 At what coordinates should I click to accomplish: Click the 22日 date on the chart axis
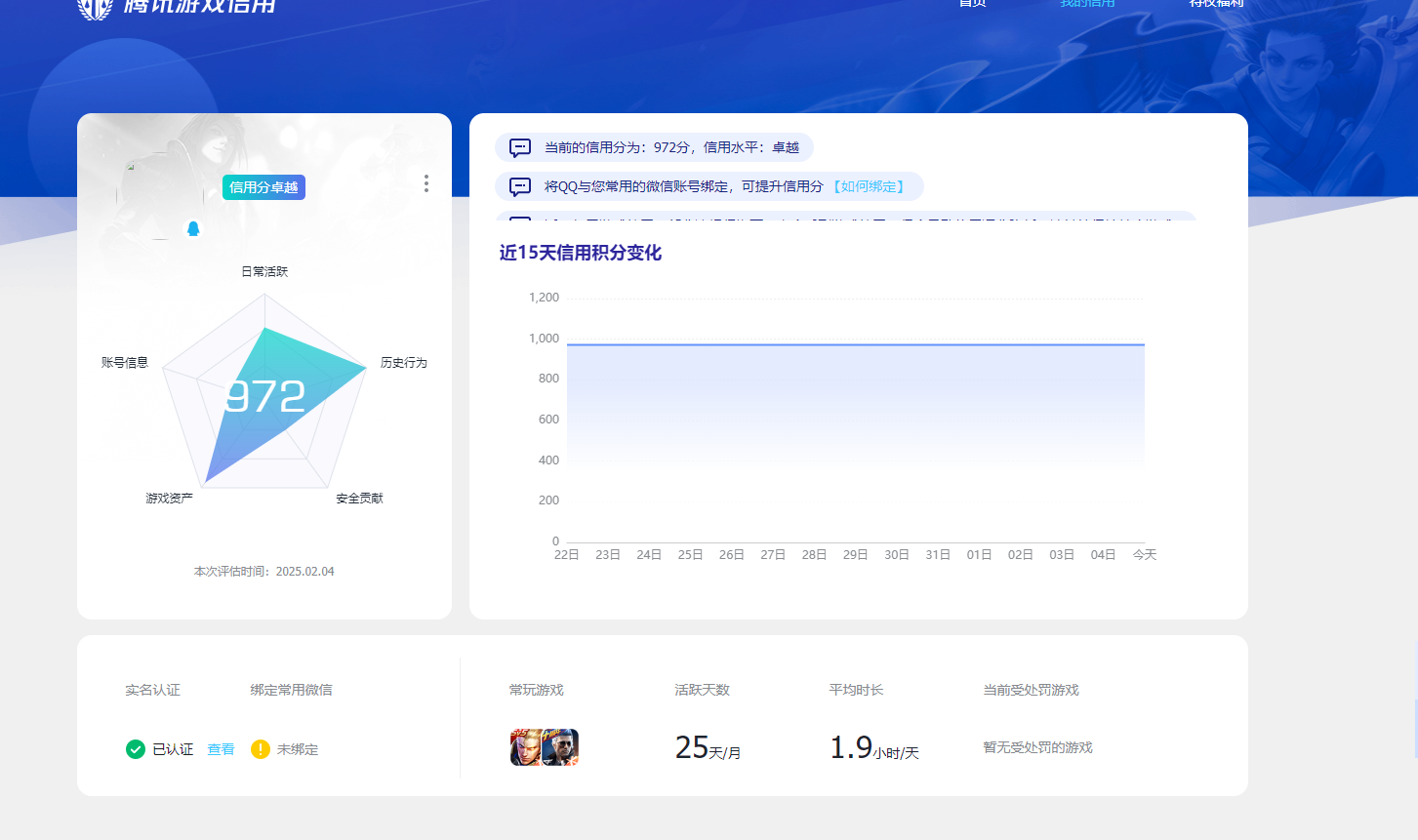pyautogui.click(x=567, y=554)
